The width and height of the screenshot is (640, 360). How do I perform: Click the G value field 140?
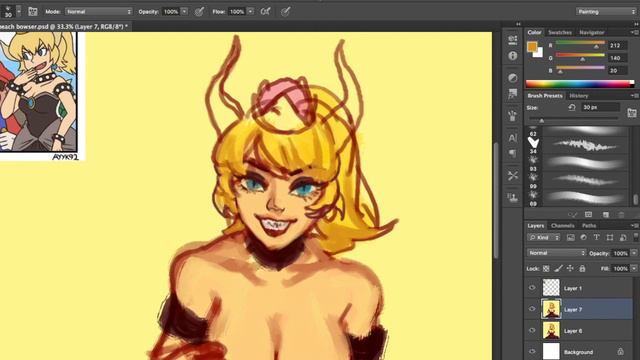click(x=618, y=58)
